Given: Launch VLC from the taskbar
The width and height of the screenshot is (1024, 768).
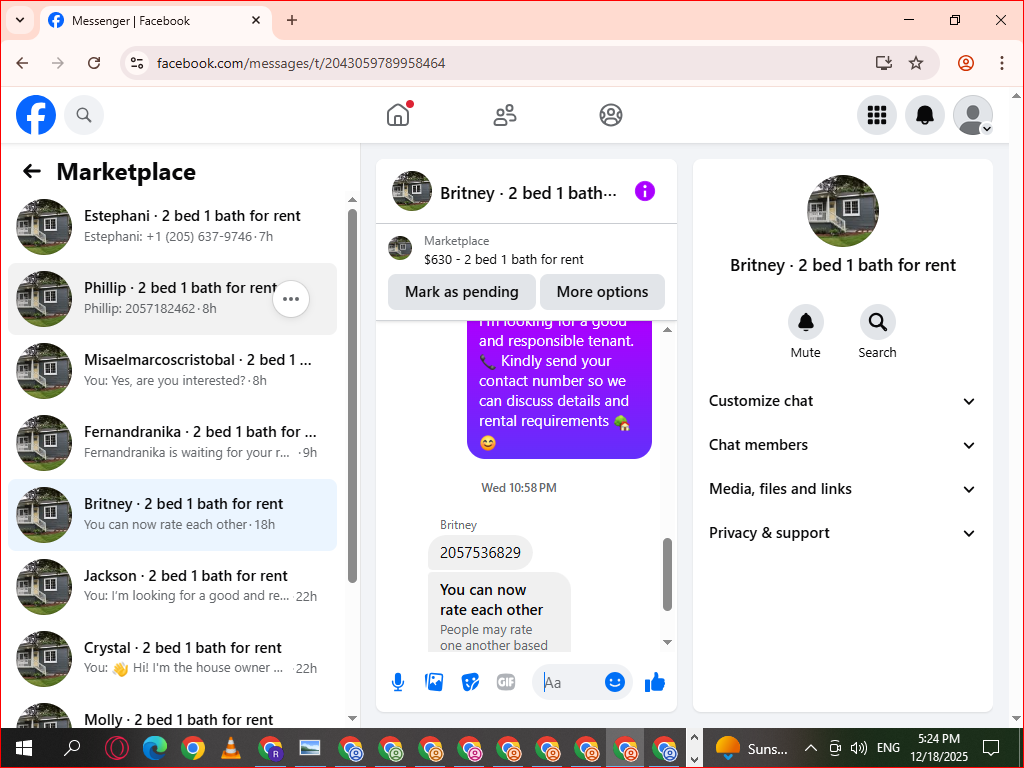Looking at the screenshot, I should (230, 748).
